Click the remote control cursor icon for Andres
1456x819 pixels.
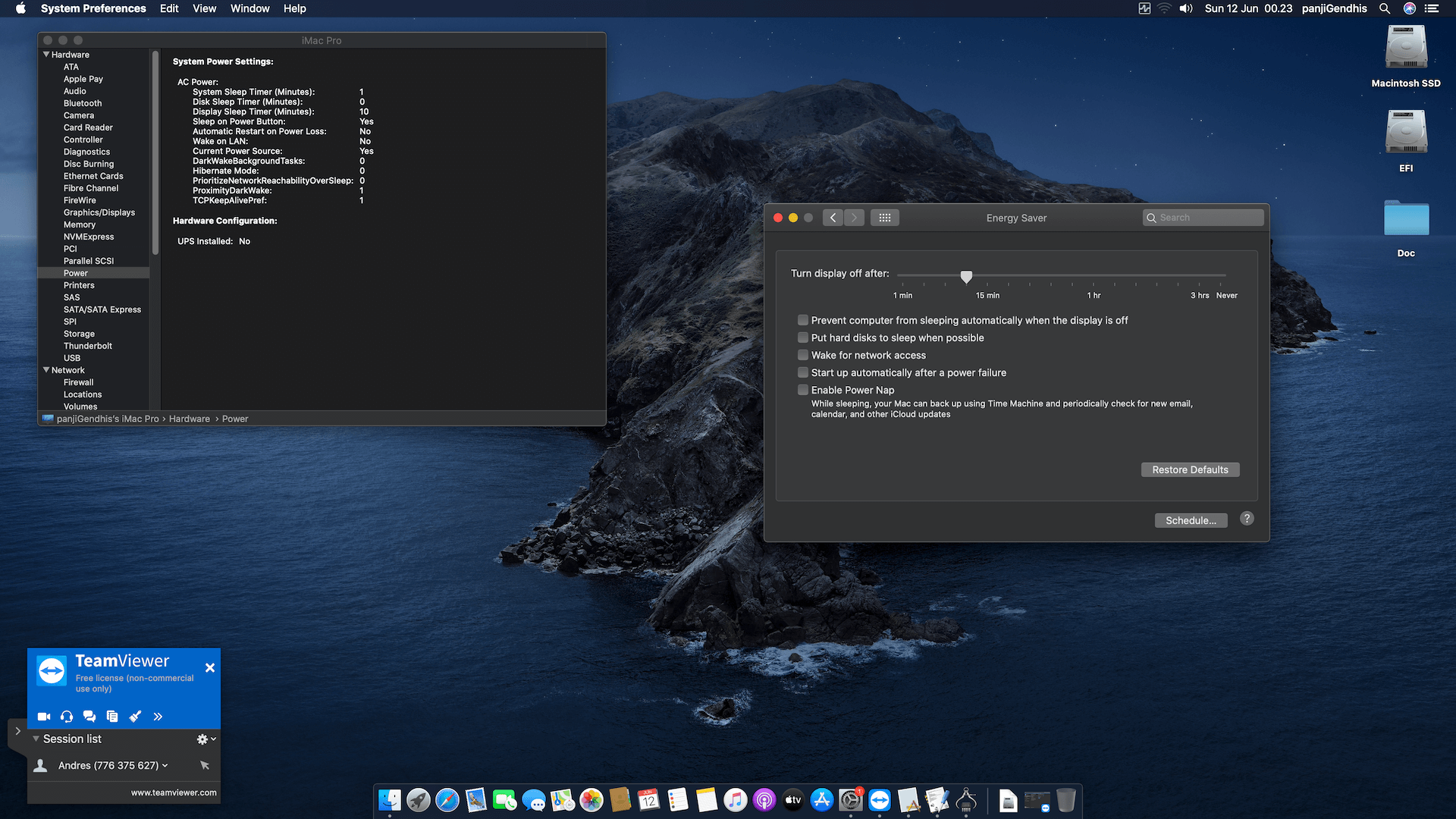tap(205, 765)
